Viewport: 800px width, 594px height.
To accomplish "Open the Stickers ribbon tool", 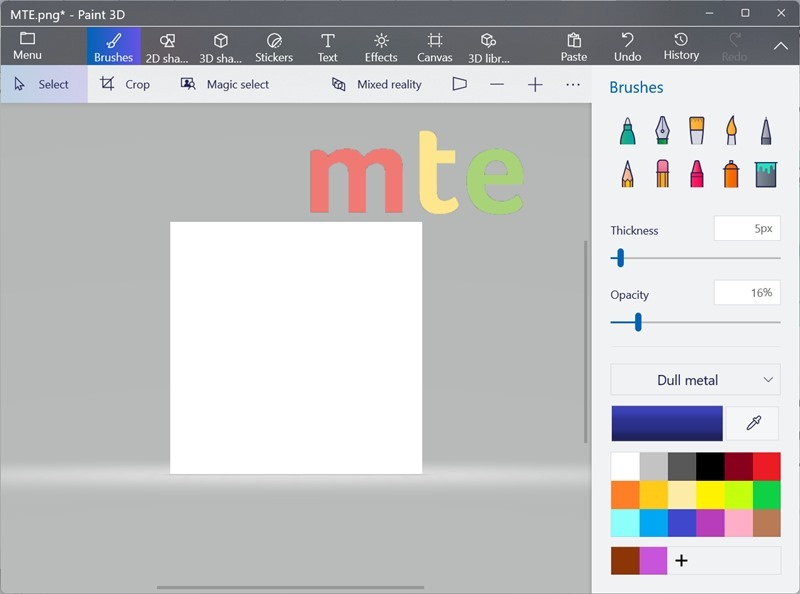I will [274, 46].
